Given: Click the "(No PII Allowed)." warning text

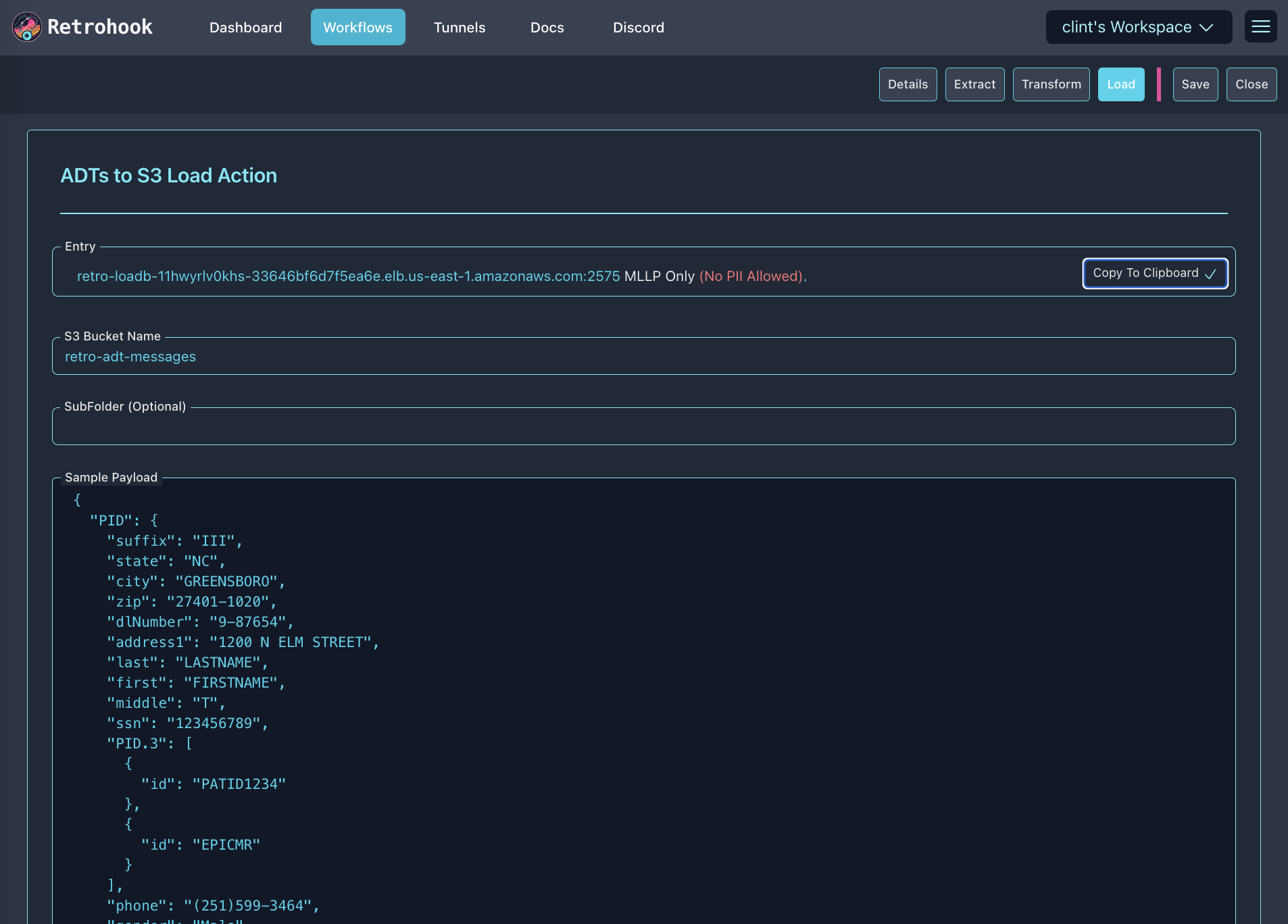Looking at the screenshot, I should [753, 276].
